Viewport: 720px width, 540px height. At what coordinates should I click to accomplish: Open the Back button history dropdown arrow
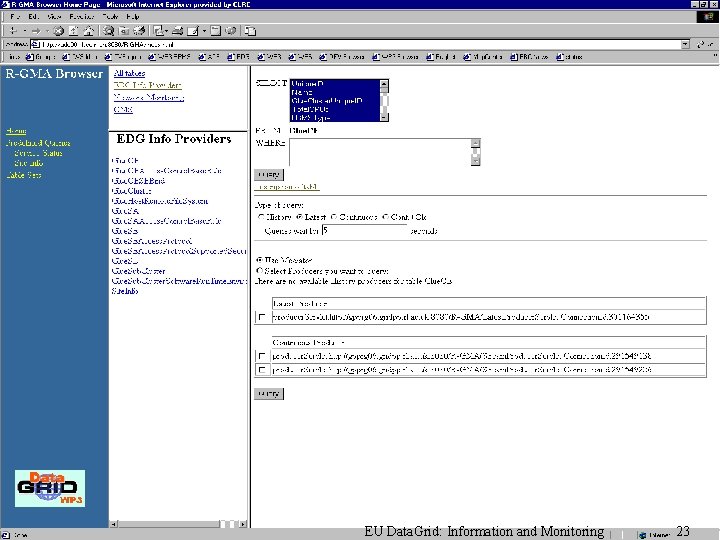[24, 31]
